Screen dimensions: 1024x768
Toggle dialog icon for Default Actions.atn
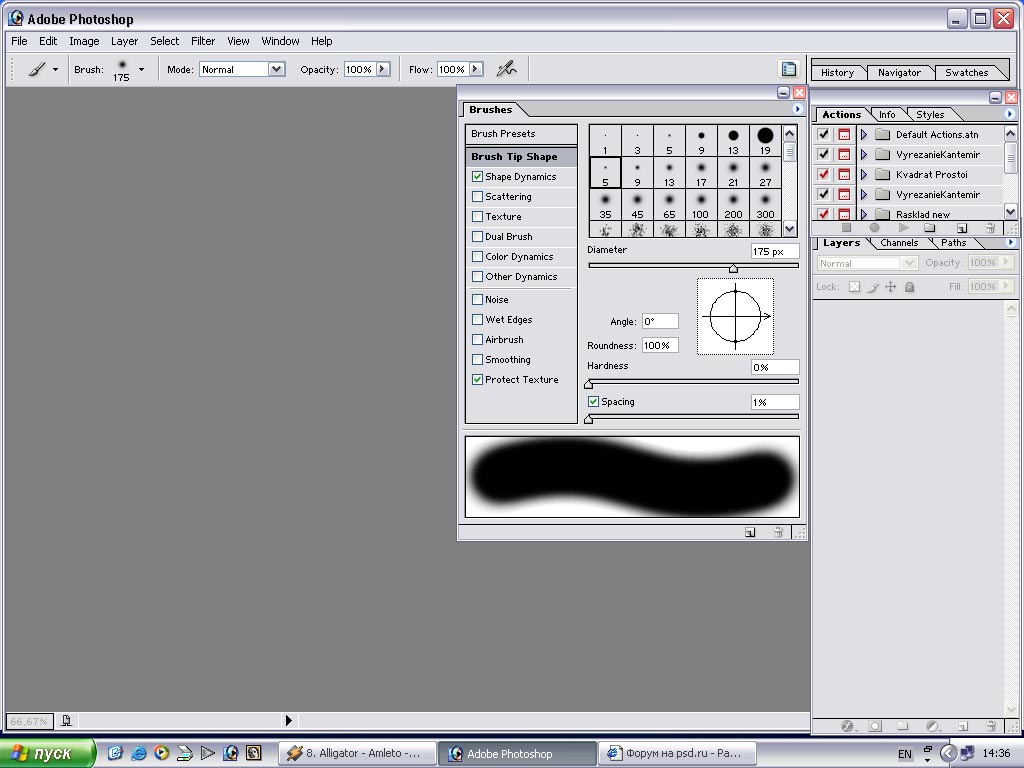click(844, 135)
